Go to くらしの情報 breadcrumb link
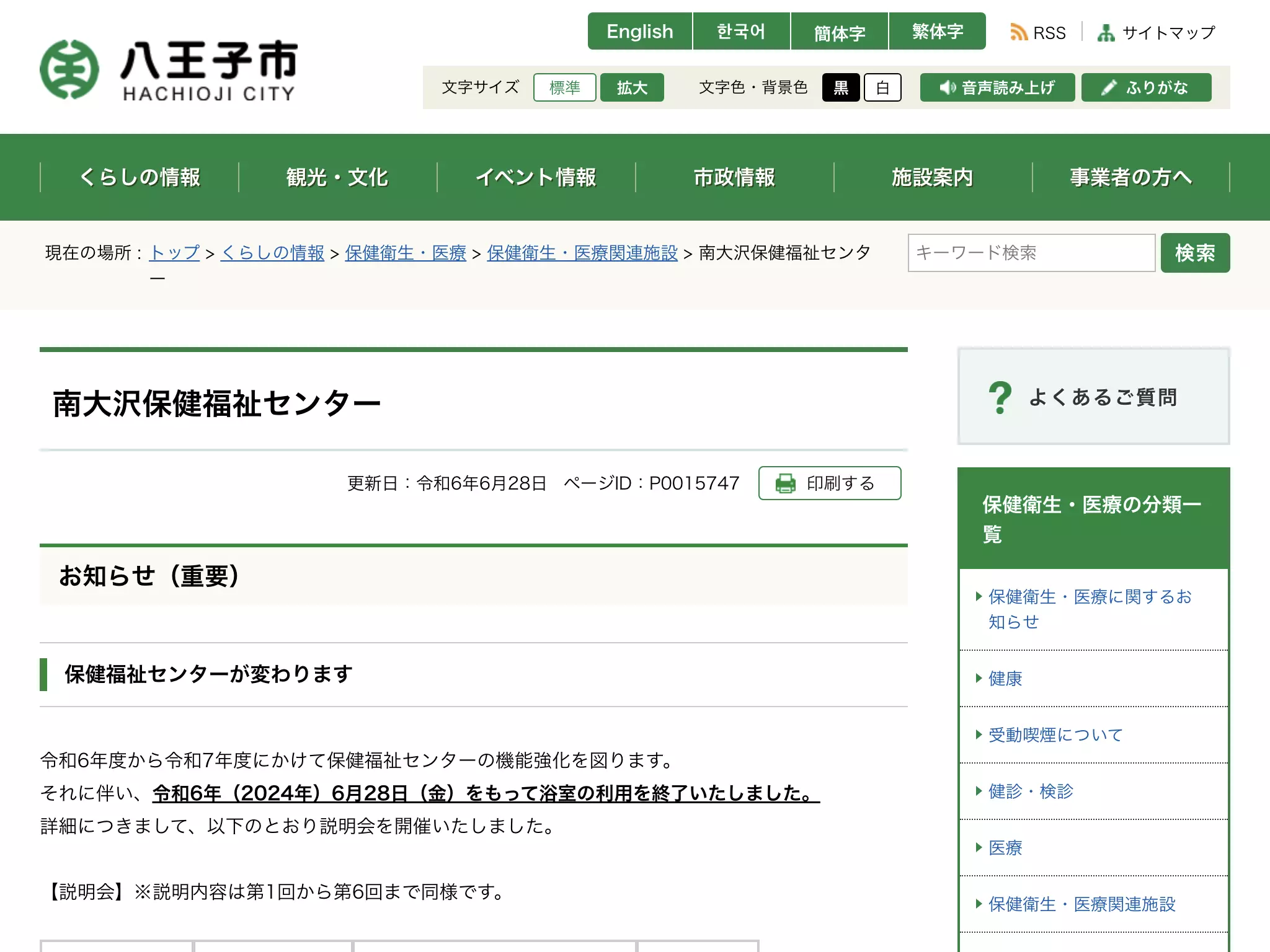This screenshot has height=952, width=1270. point(272,253)
